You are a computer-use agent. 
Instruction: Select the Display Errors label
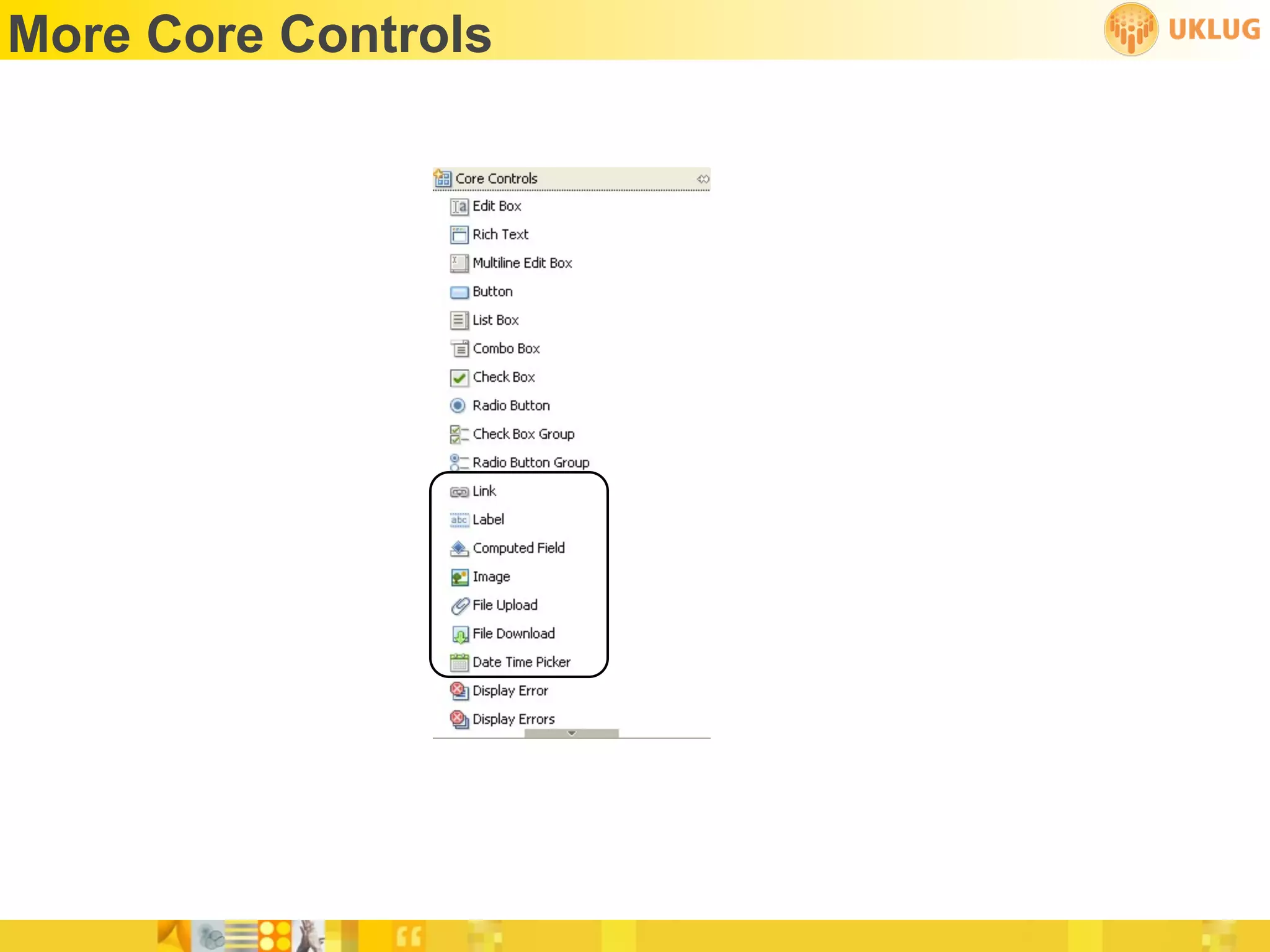pos(513,720)
